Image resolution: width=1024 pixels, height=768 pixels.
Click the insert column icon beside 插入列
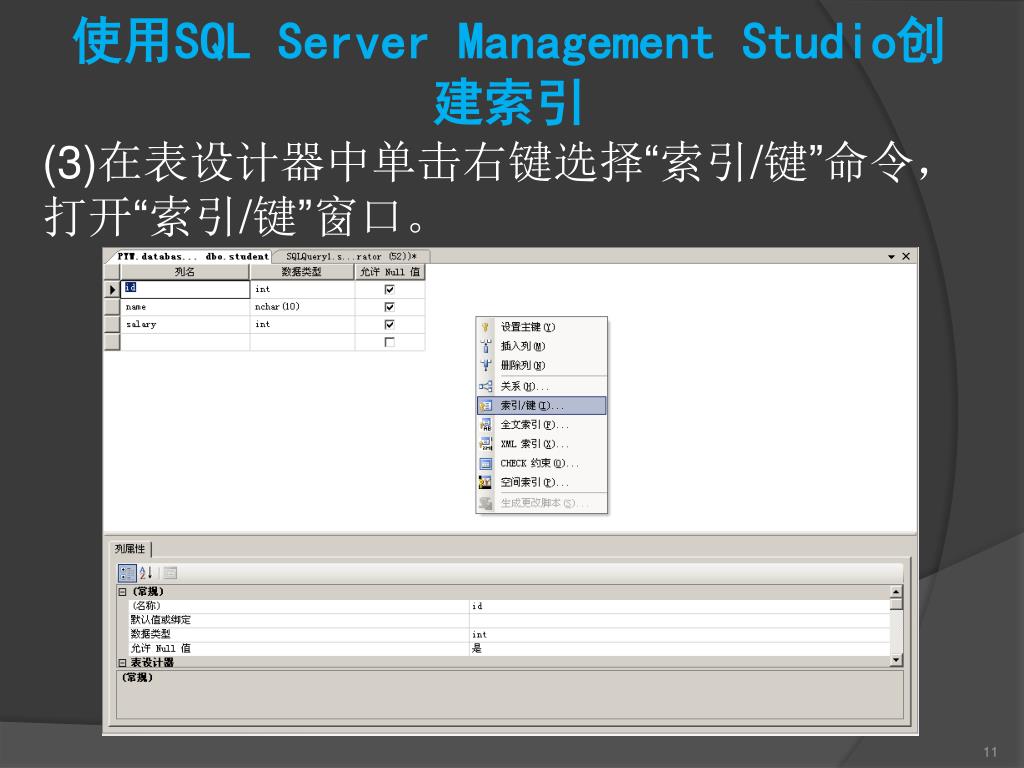pyautogui.click(x=485, y=346)
